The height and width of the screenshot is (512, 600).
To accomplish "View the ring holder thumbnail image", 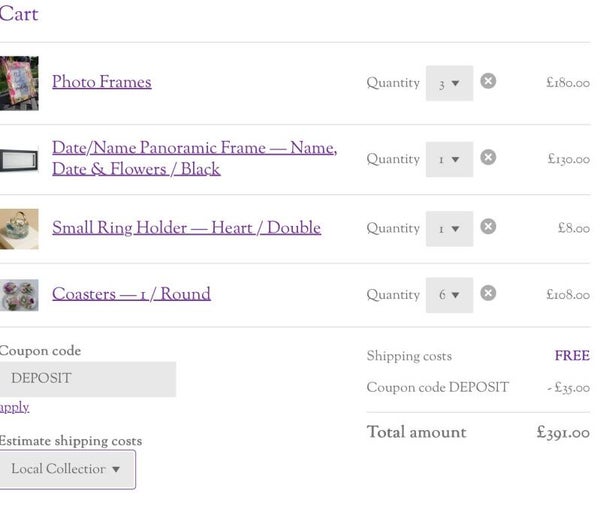I will tap(19, 229).
